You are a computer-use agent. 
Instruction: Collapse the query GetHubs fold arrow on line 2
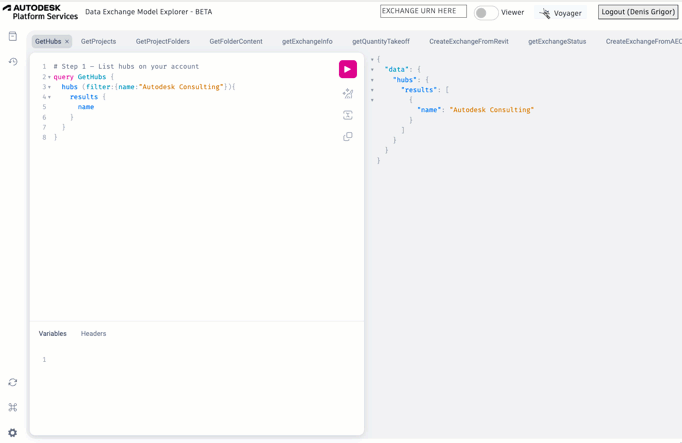pos(49,77)
